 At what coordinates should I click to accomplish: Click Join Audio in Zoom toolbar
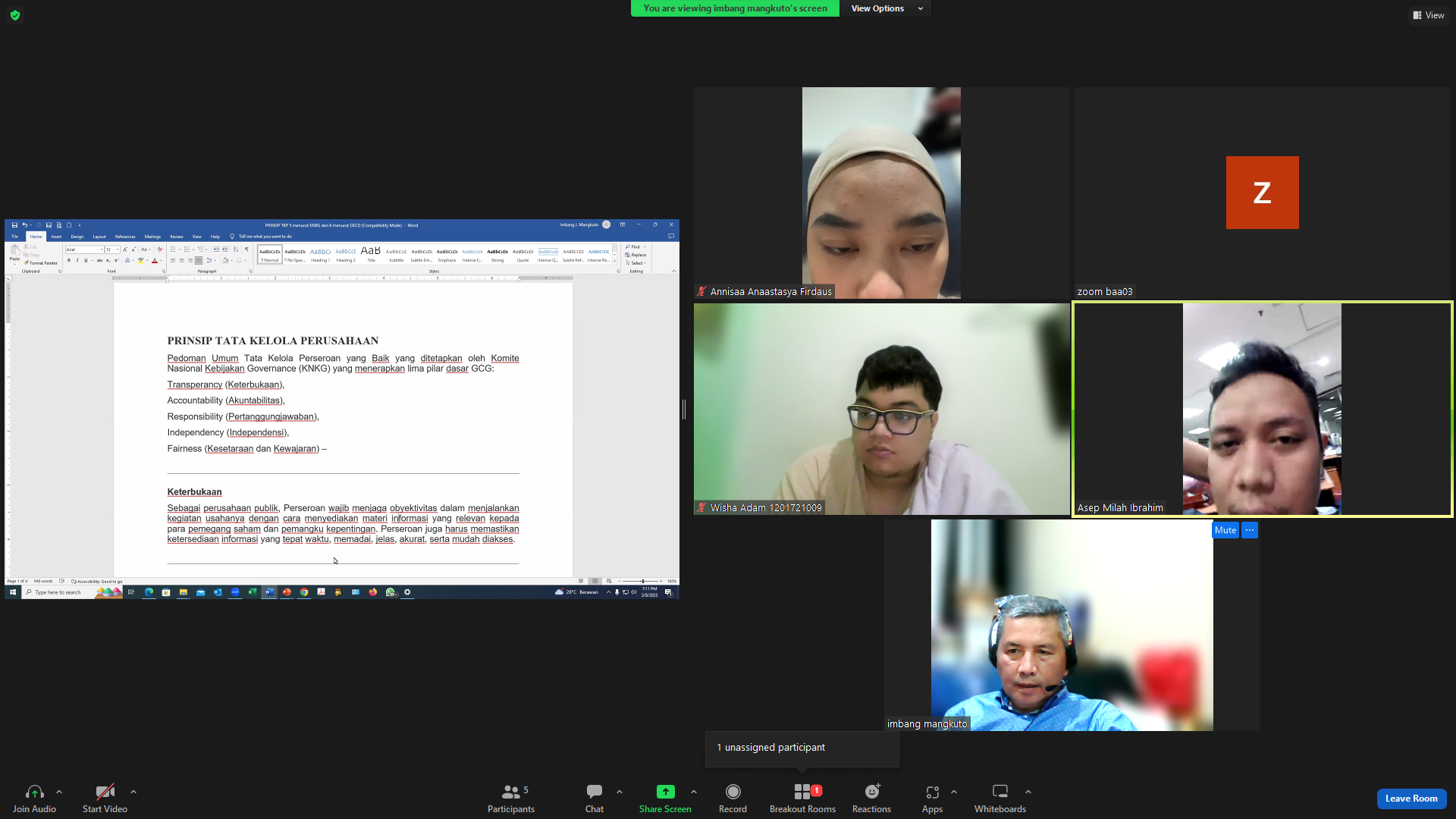tap(34, 799)
